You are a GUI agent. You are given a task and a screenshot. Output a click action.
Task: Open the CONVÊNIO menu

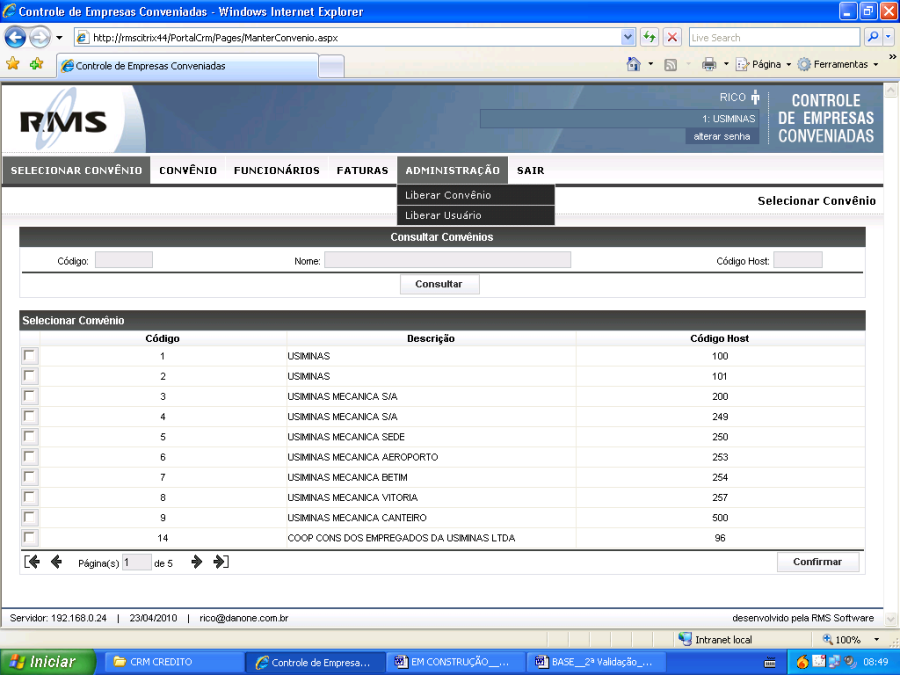(188, 170)
